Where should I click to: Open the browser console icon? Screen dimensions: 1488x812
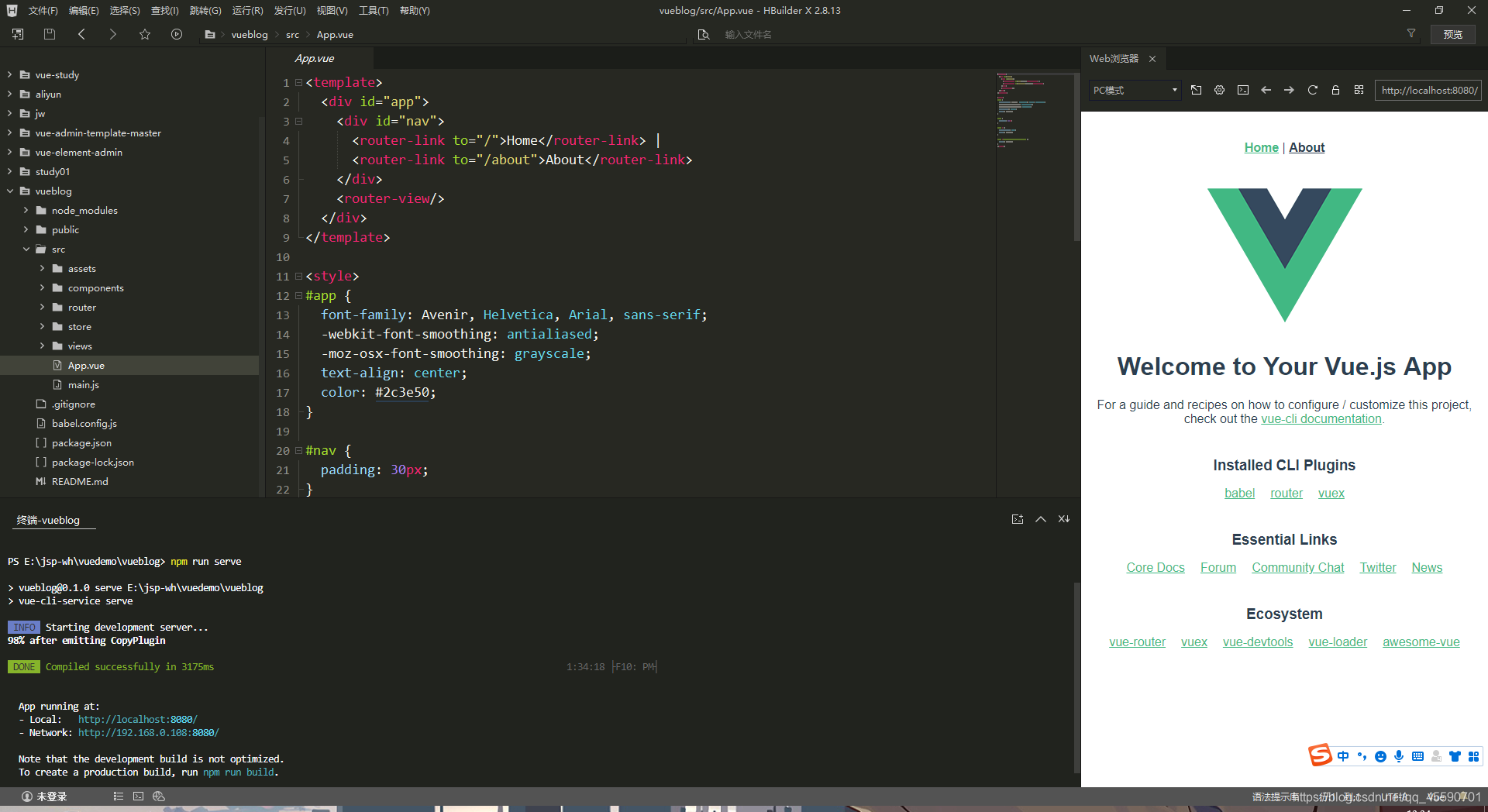(1243, 90)
